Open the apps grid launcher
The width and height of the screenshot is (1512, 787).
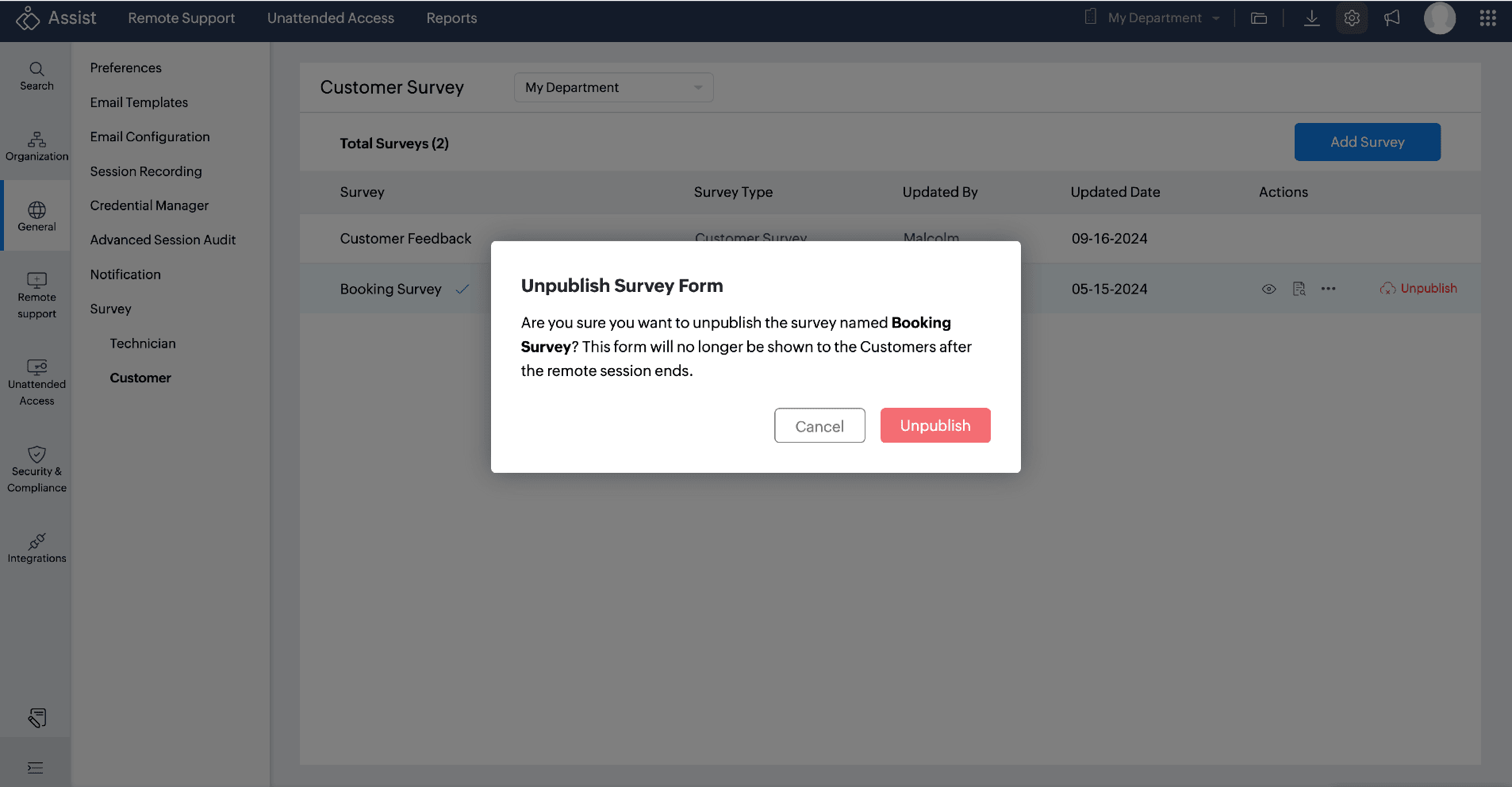point(1488,18)
